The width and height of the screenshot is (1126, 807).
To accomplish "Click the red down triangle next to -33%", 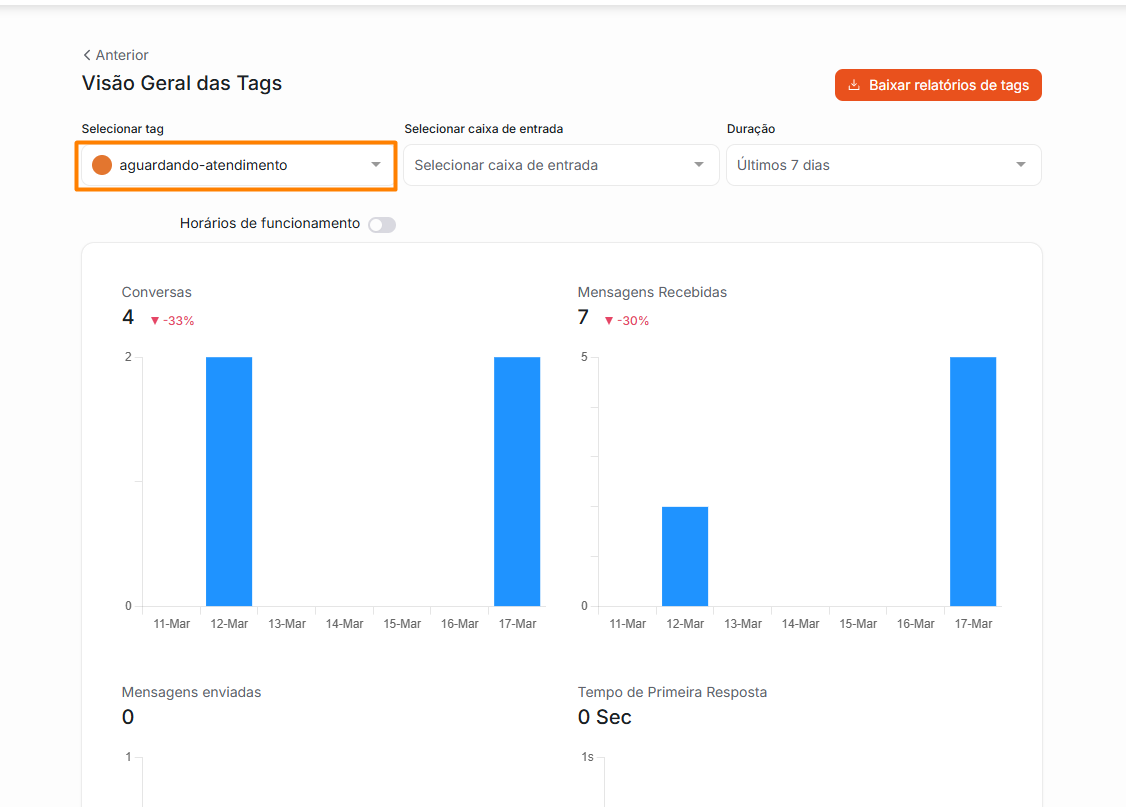I will coord(155,321).
